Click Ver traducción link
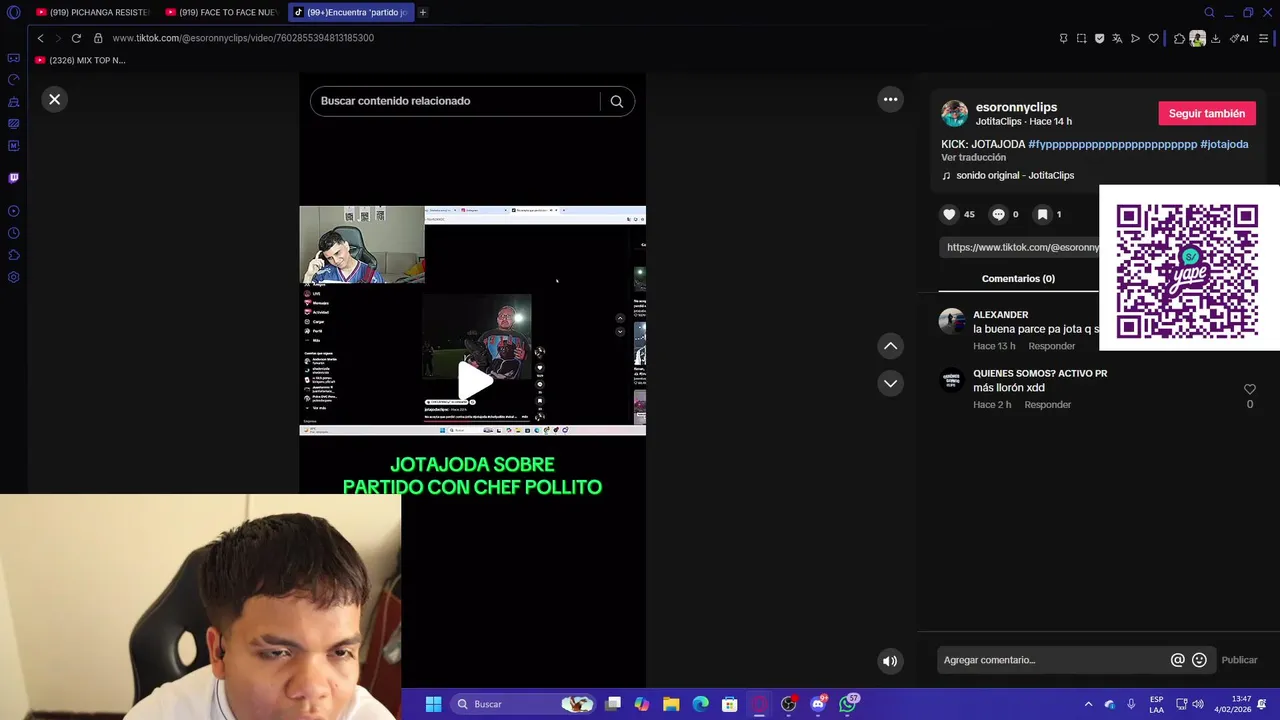The image size is (1280, 720). point(973,158)
